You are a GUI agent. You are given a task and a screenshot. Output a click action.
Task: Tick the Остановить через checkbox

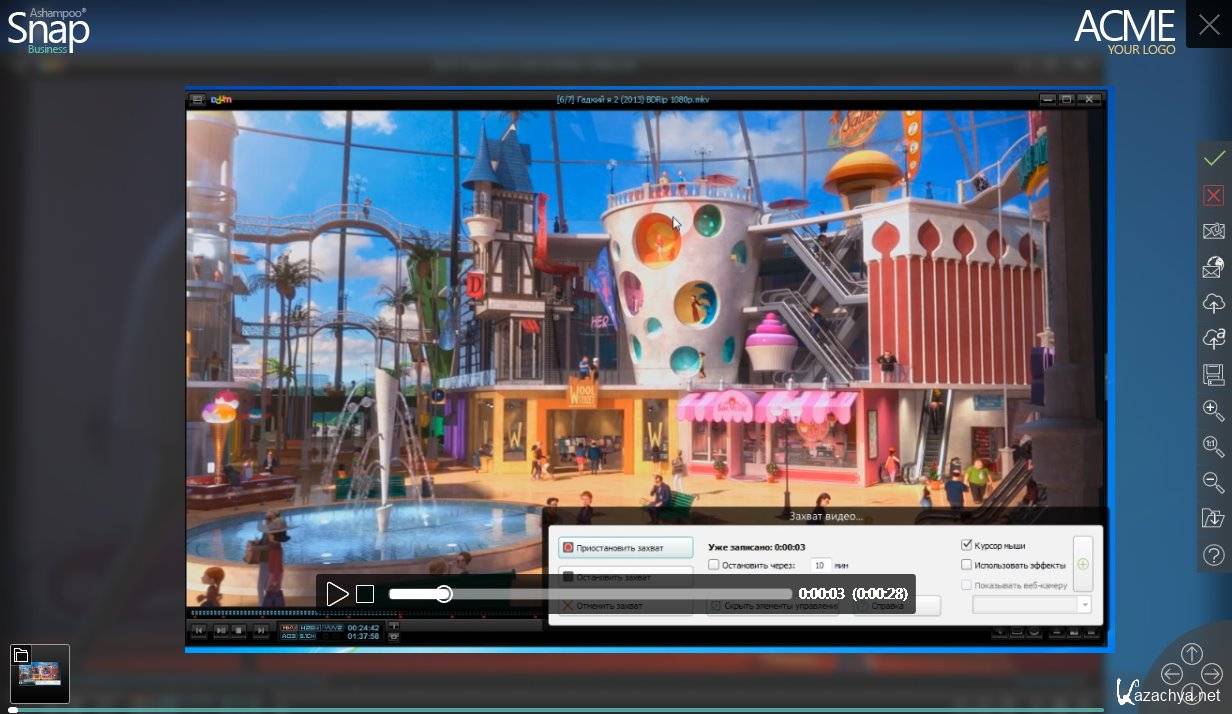(713, 565)
